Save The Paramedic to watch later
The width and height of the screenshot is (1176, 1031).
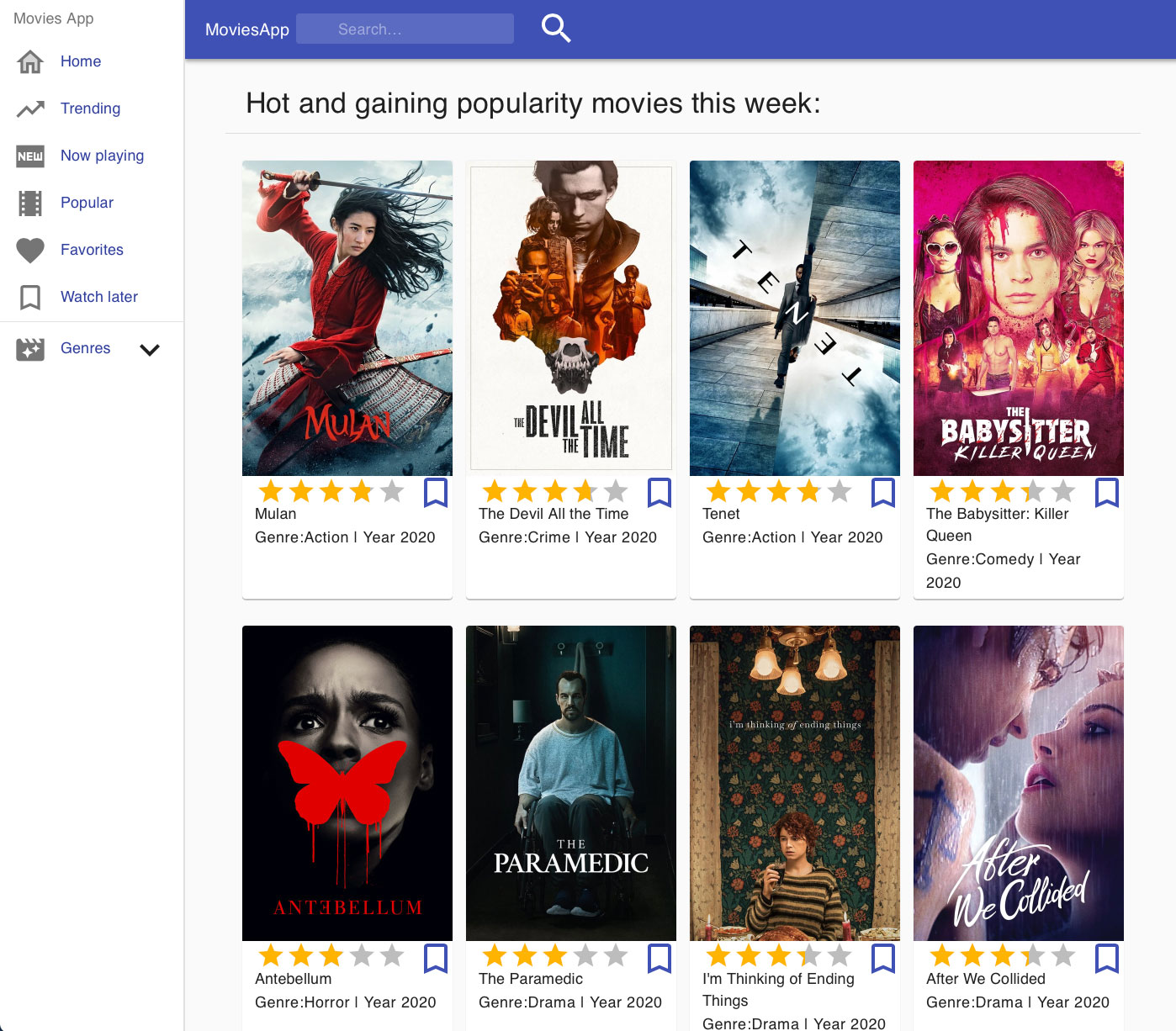point(660,957)
